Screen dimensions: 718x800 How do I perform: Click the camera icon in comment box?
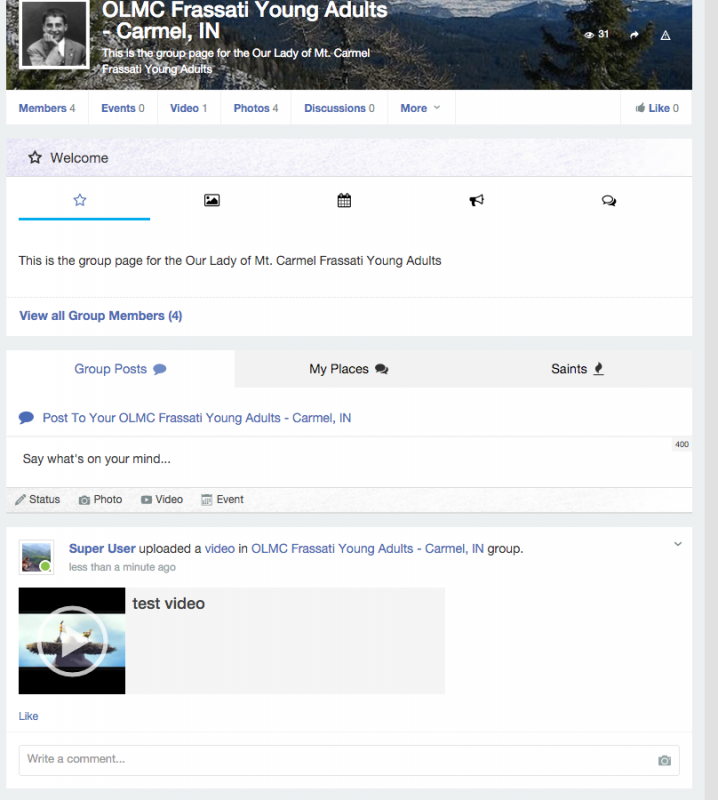click(664, 760)
